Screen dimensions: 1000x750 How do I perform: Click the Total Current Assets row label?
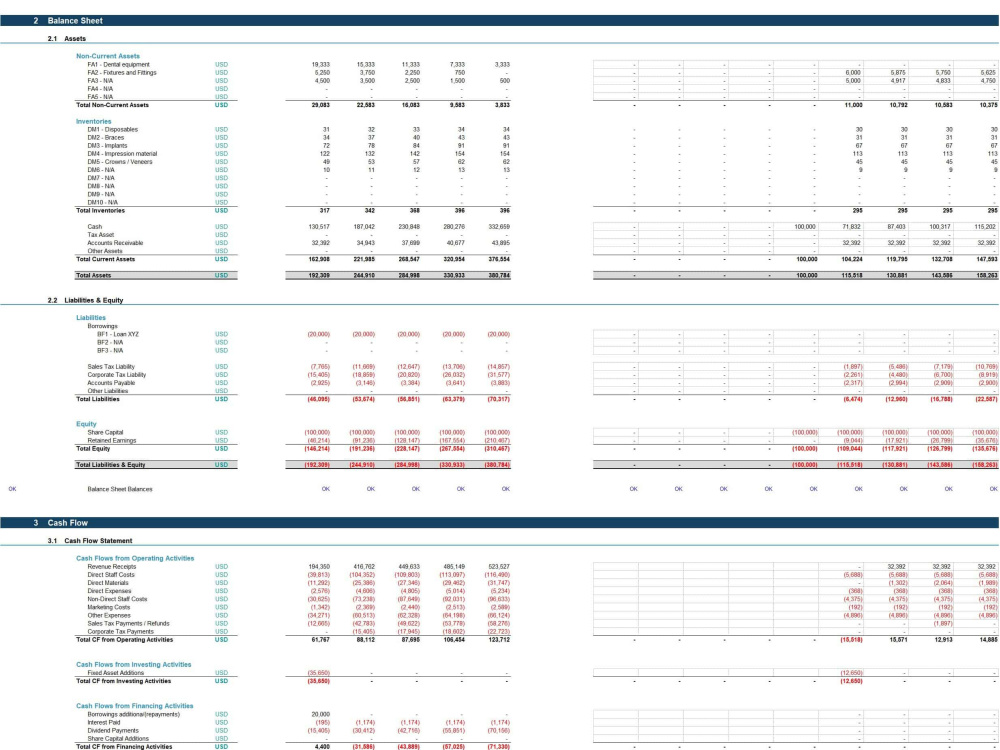pos(106,260)
